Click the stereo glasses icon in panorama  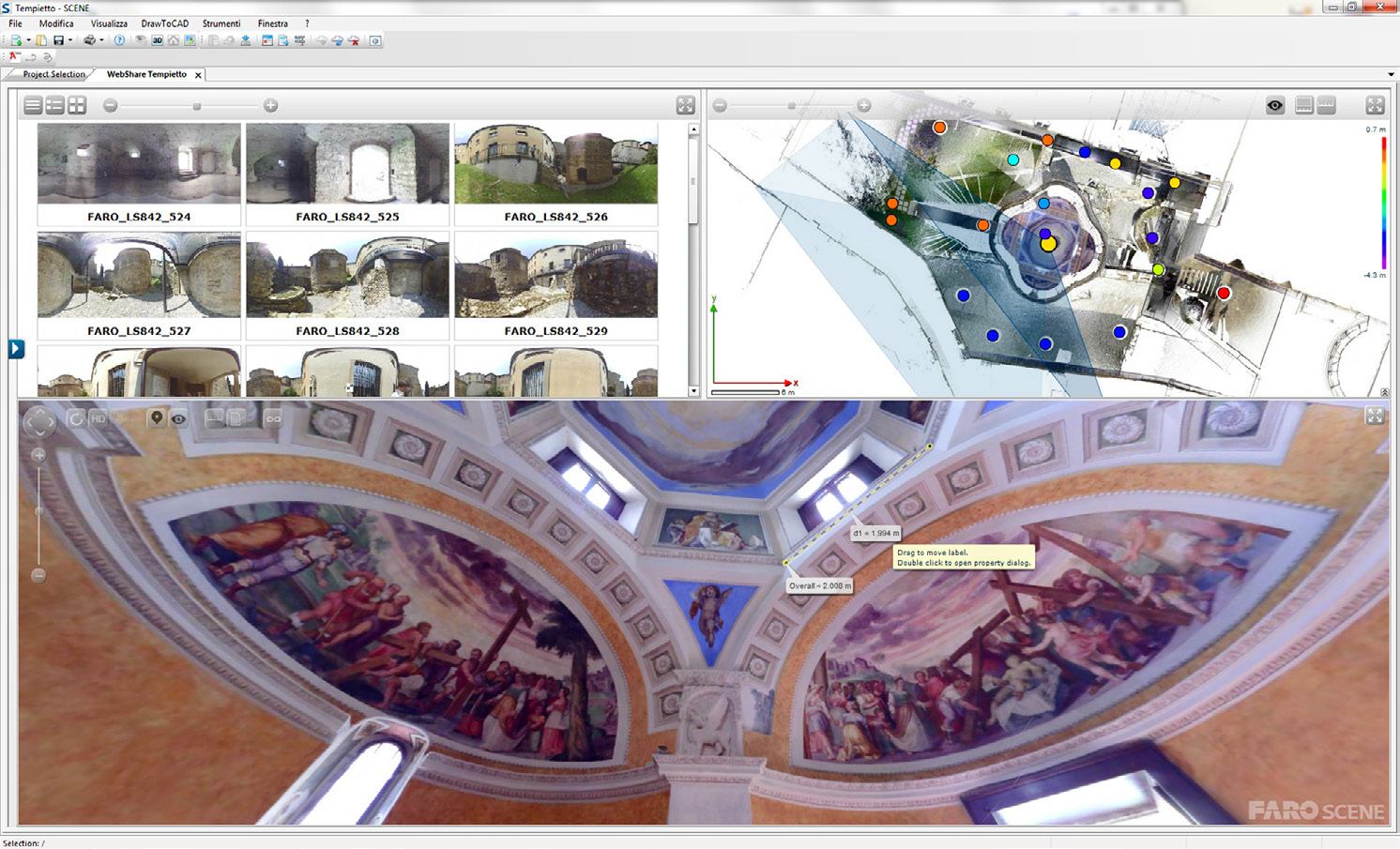click(273, 419)
